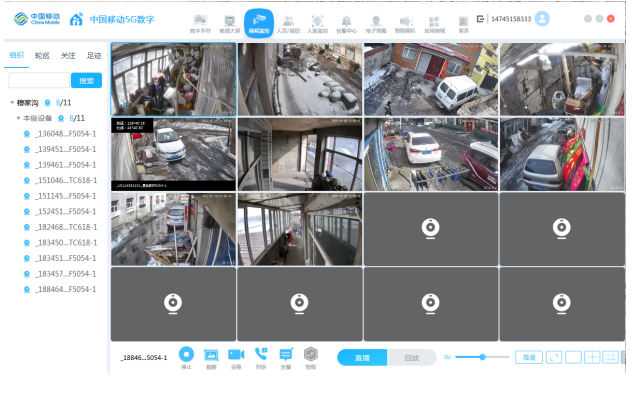Screen dimensions: 637x396
Task: Open the 告警中心 alarm bell icon
Action: pyautogui.click(x=346, y=24)
